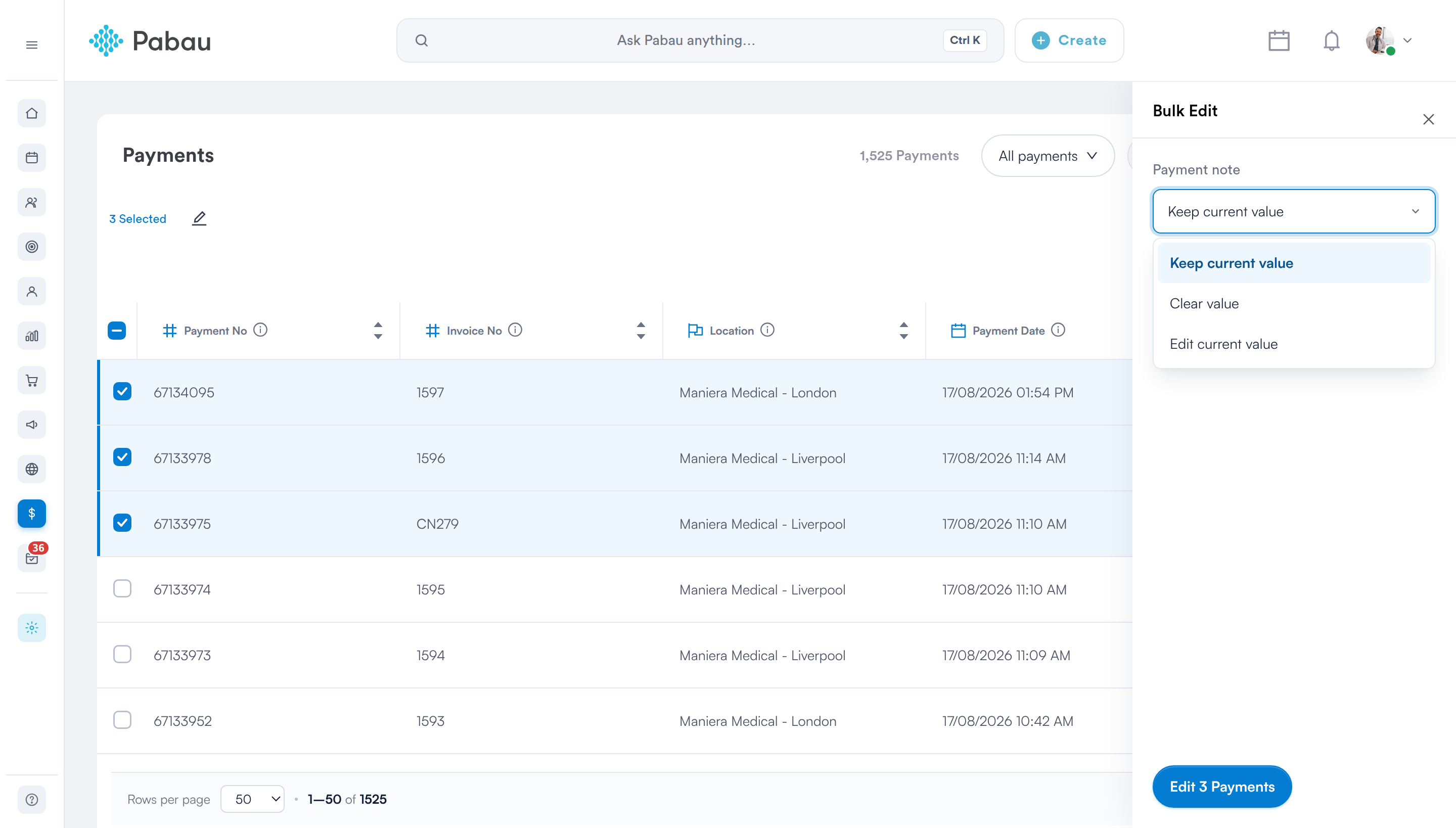Image resolution: width=1456 pixels, height=828 pixels.
Task: Click the Create button
Action: (x=1069, y=40)
